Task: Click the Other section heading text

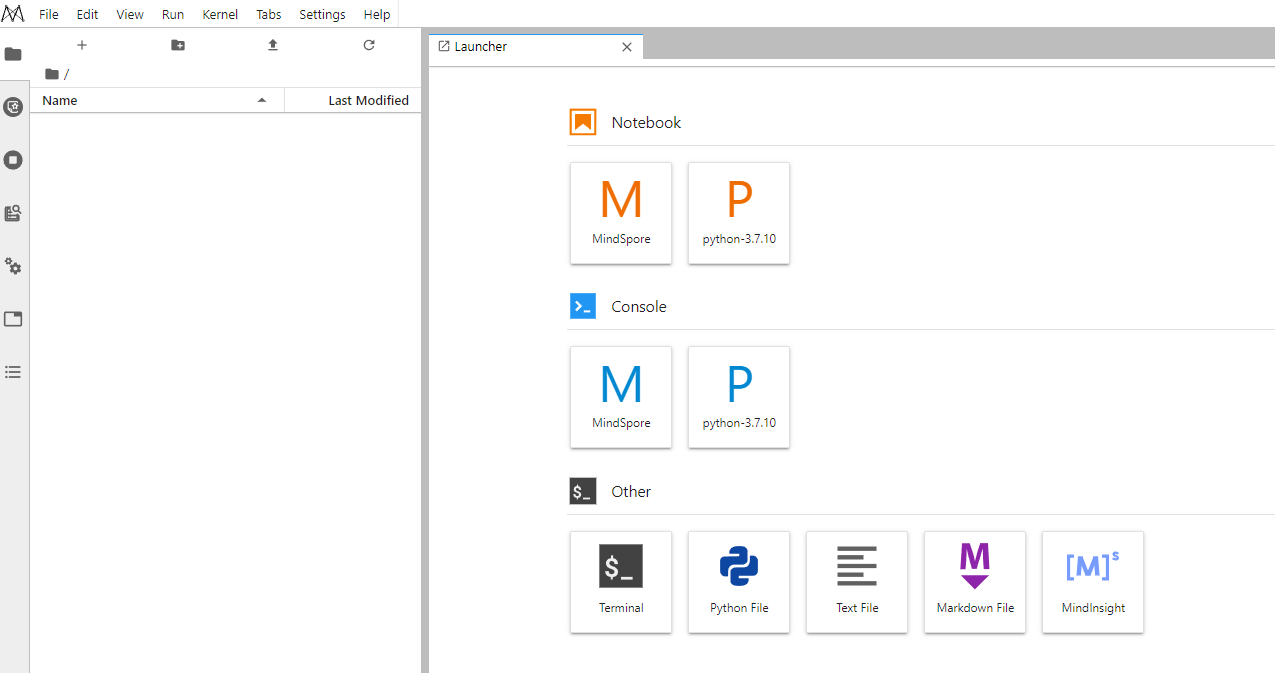Action: [631, 491]
